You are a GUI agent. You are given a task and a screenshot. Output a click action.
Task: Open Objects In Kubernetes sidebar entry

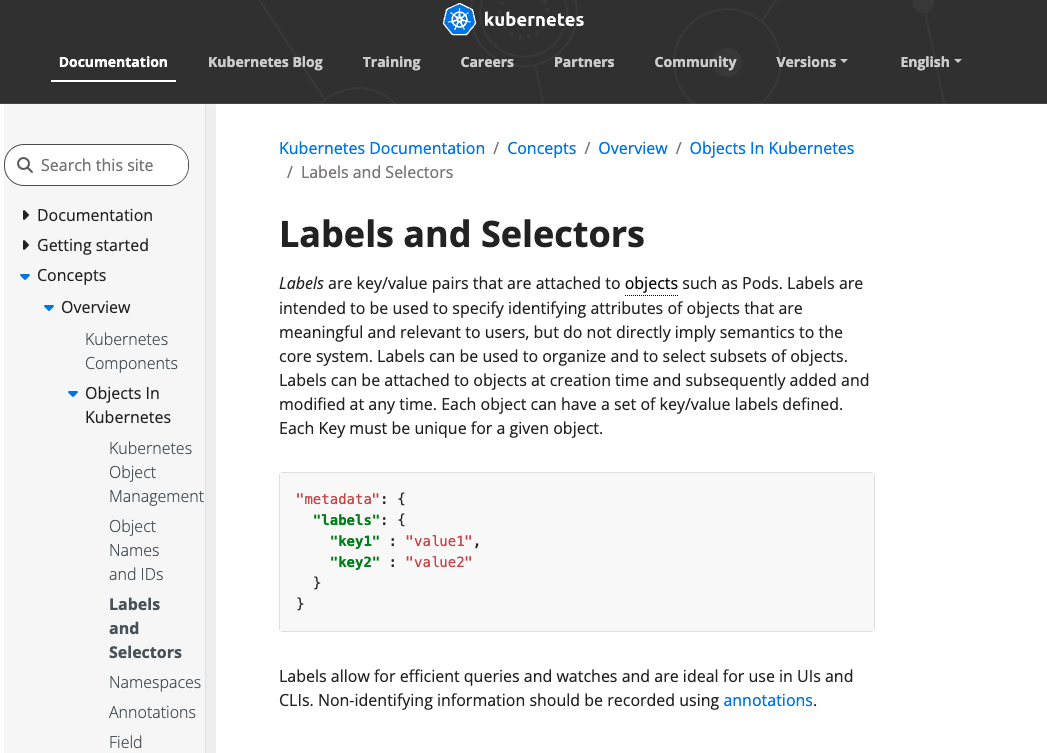(x=128, y=405)
